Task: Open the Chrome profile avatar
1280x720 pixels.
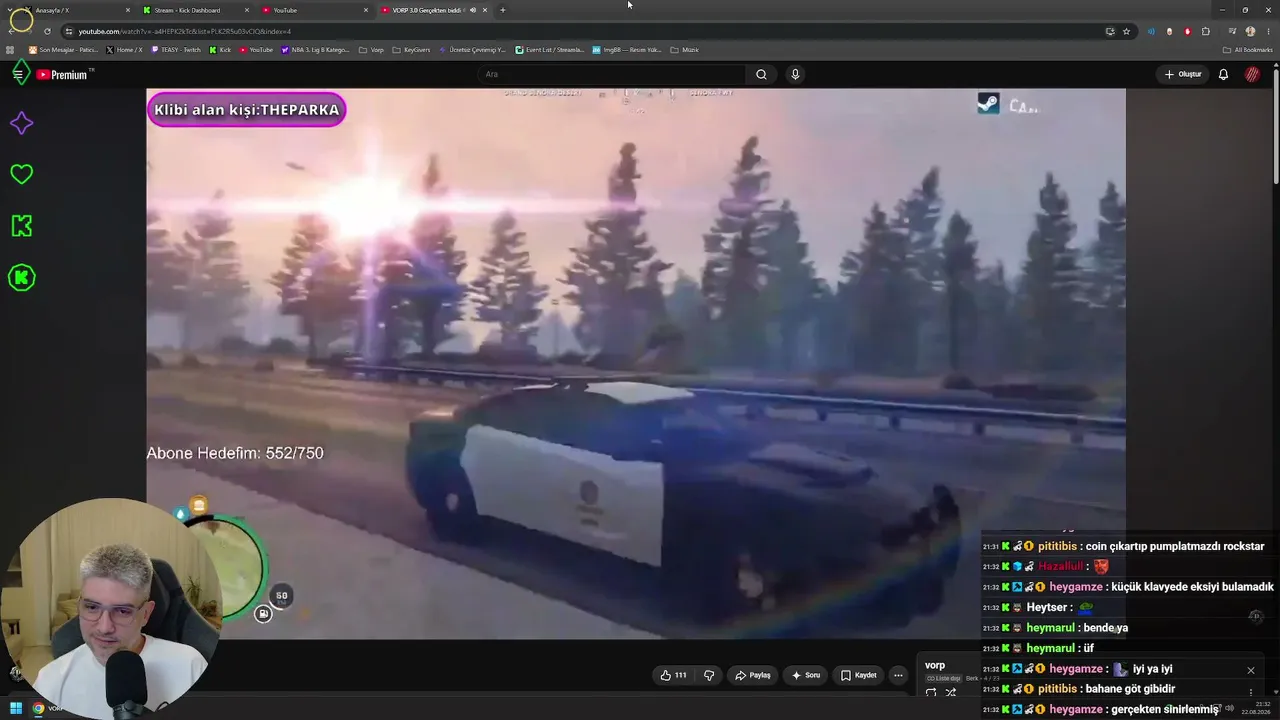Action: tap(1250, 31)
